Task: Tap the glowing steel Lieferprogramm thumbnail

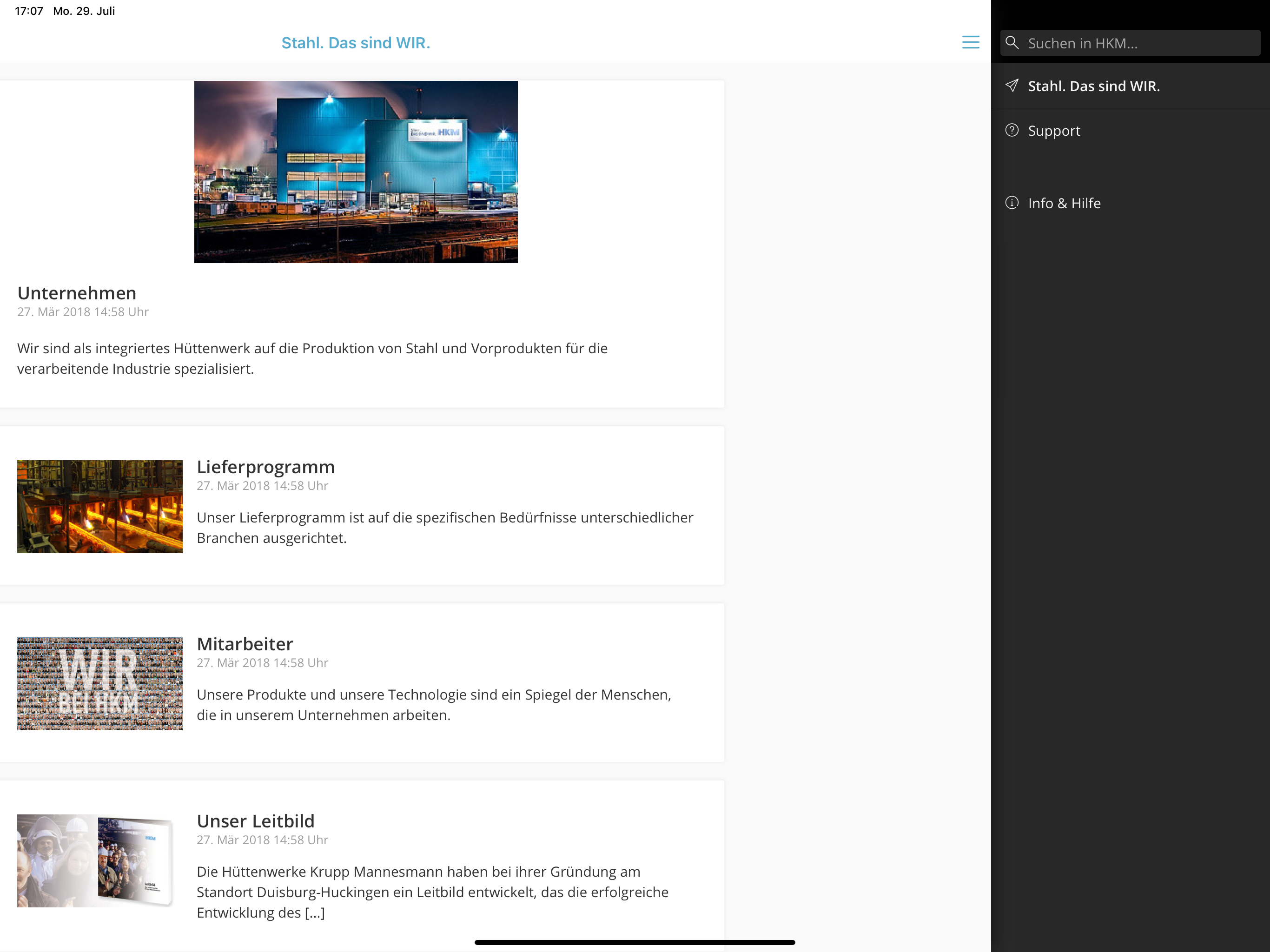Action: click(x=100, y=506)
